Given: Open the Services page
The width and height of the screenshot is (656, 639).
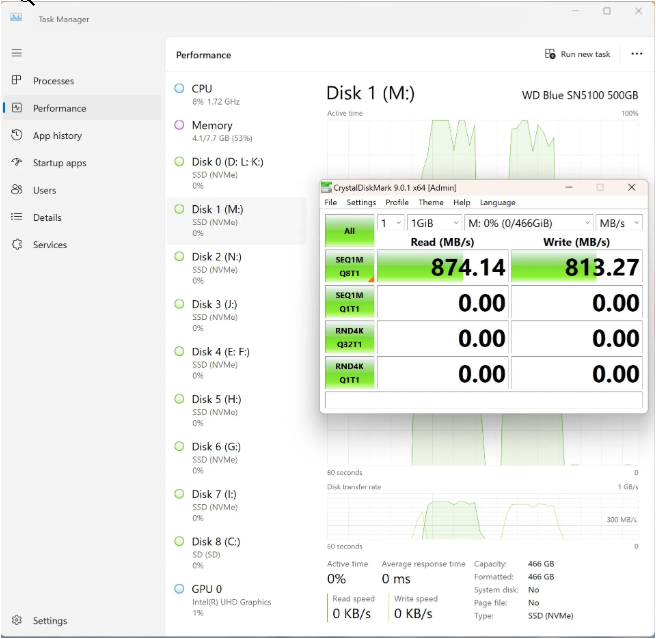Looking at the screenshot, I should (x=49, y=244).
